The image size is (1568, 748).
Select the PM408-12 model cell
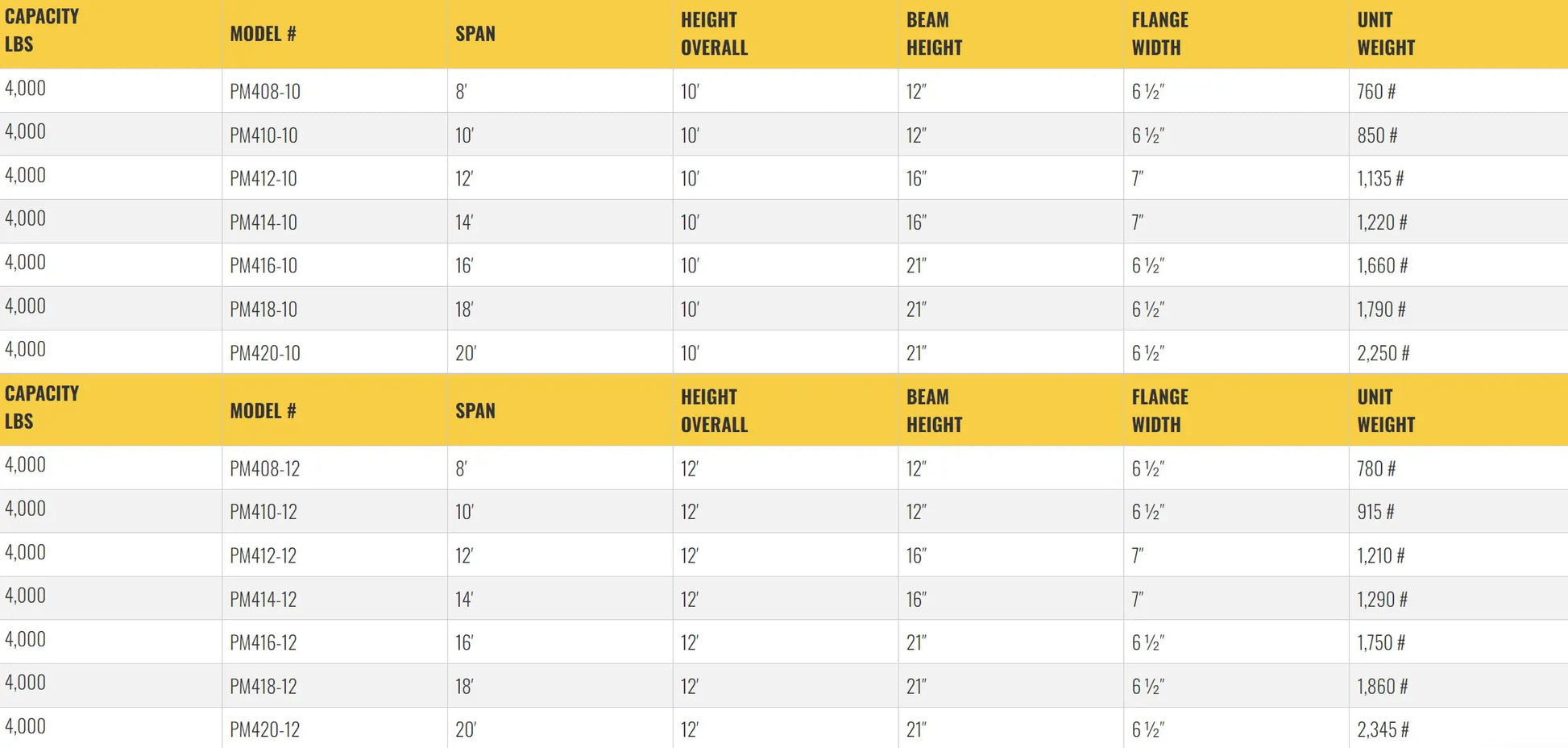tap(265, 469)
